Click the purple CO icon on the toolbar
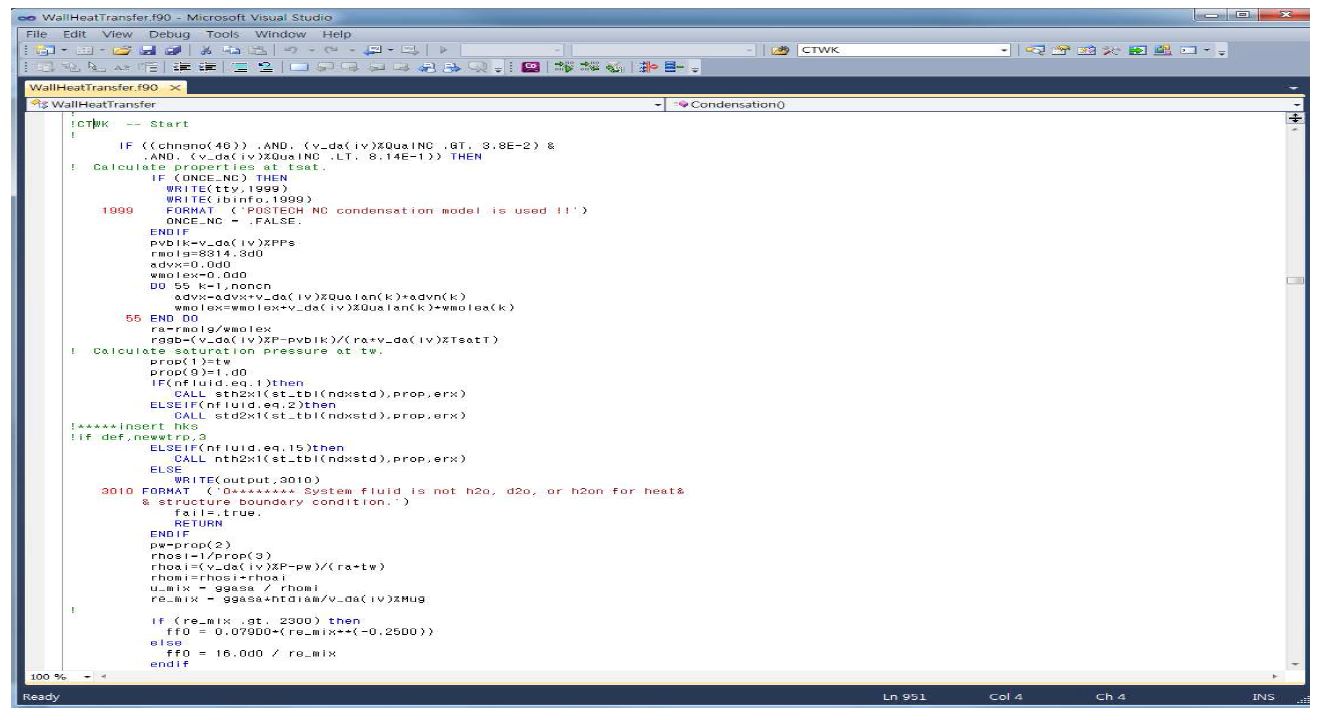Viewport: 1317px width, 720px height. [x=530, y=69]
